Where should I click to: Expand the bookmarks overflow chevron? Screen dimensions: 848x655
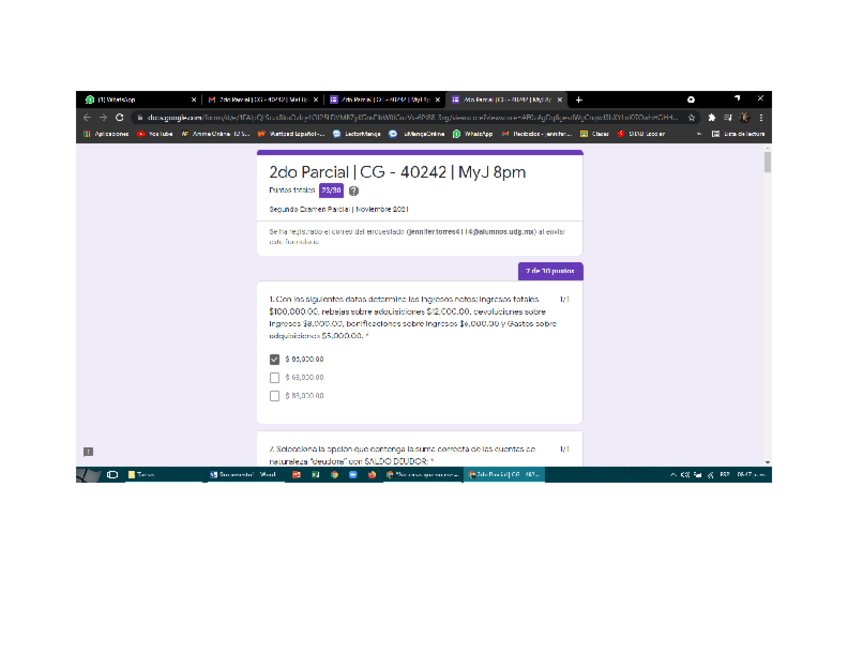[x=698, y=133]
